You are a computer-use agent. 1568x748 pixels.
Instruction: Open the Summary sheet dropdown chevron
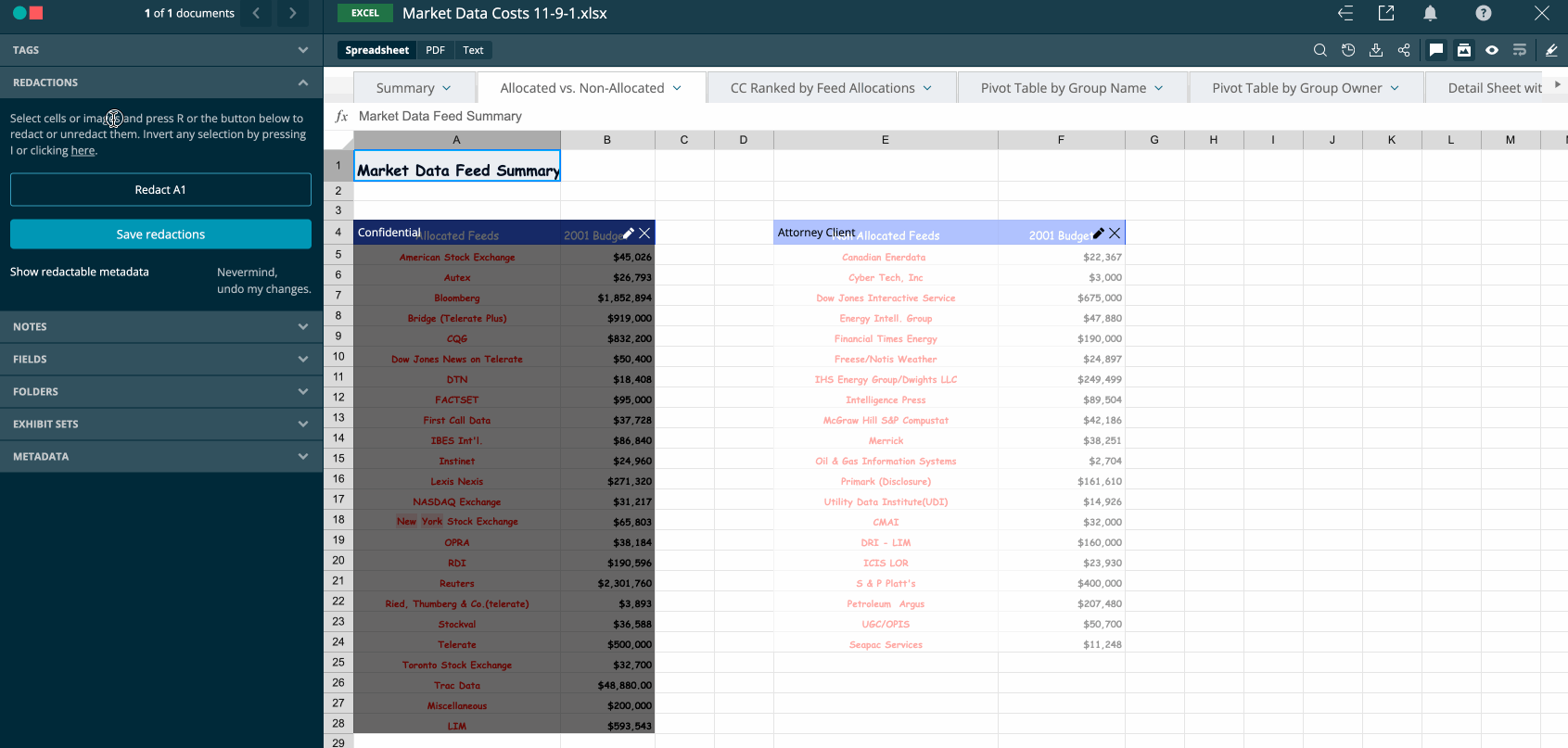(x=447, y=88)
